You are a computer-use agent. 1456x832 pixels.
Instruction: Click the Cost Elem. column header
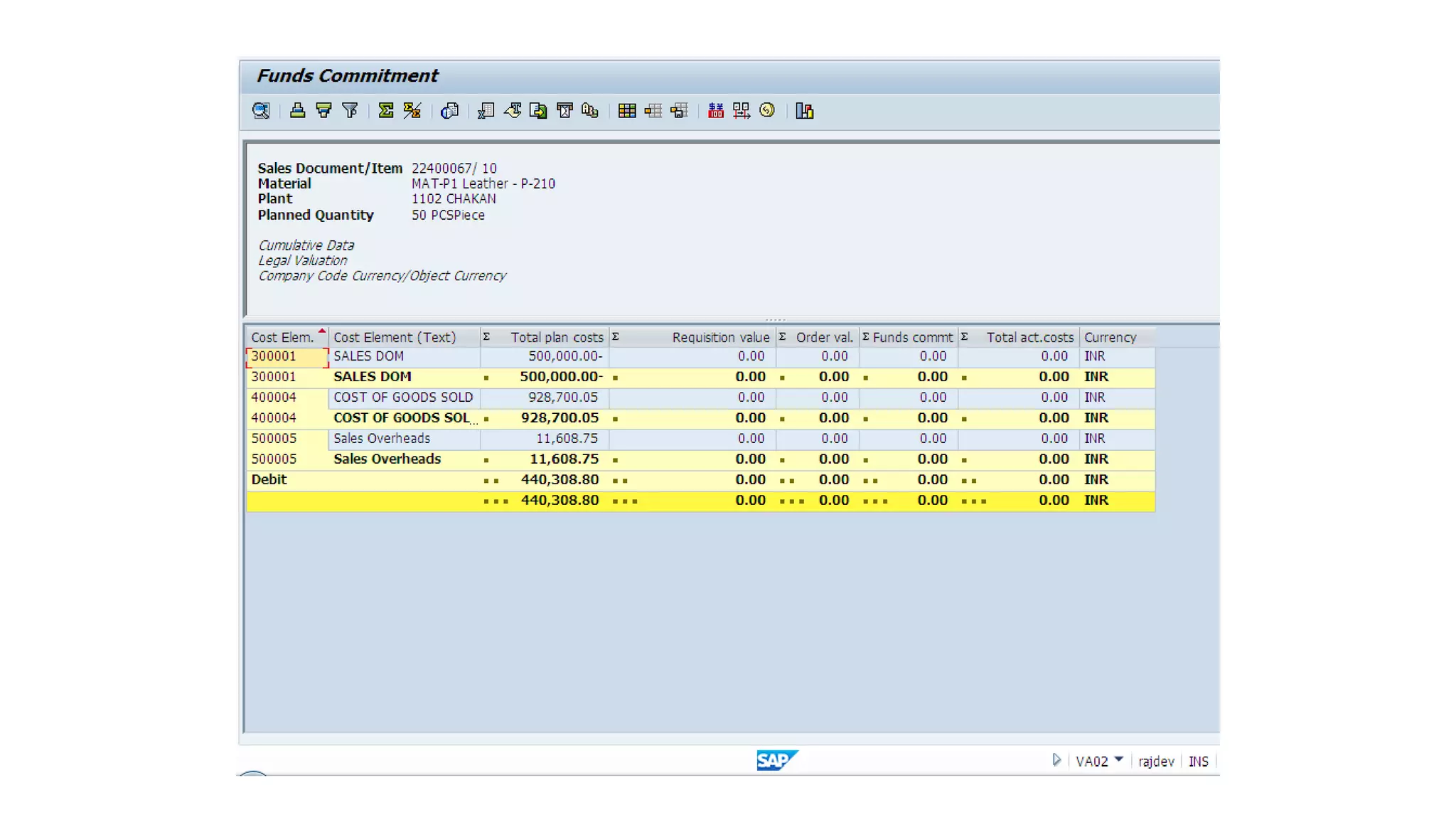pyautogui.click(x=282, y=337)
